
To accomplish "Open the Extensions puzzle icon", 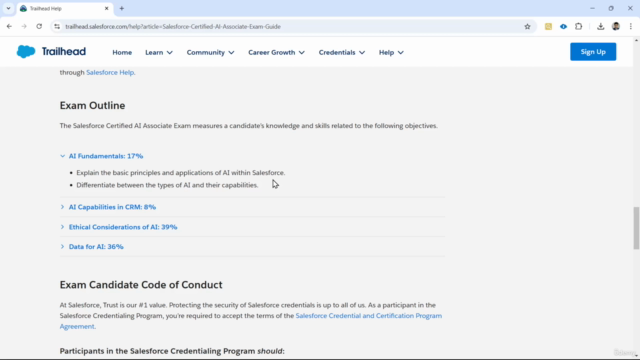I will coord(578,27).
